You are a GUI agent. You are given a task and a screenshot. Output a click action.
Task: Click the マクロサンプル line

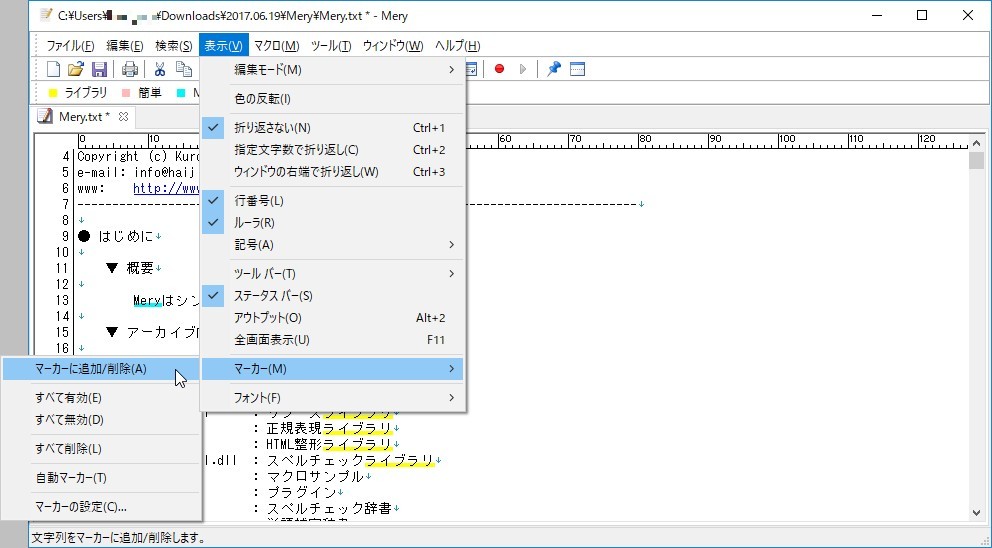tap(316, 476)
